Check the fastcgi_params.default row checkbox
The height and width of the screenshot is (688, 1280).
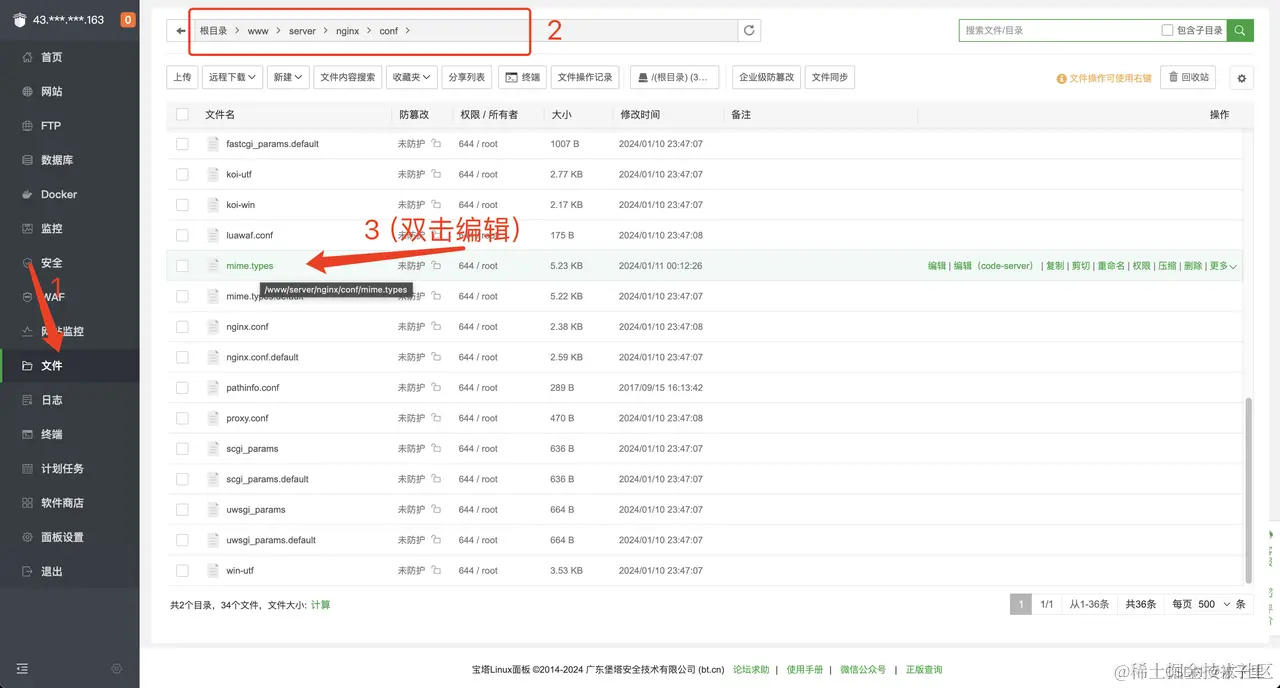(182, 144)
